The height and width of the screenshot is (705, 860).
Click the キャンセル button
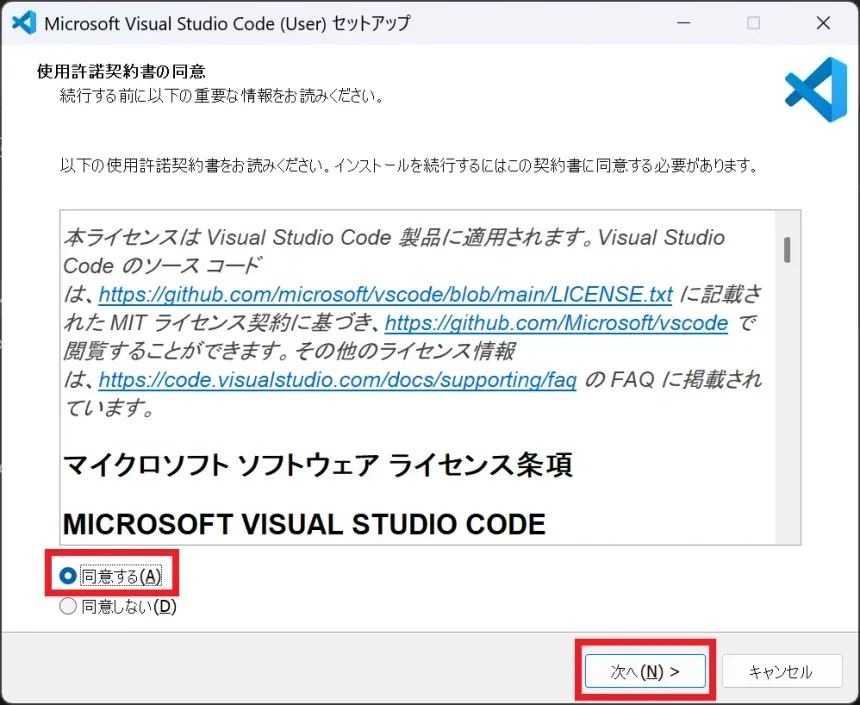(781, 671)
